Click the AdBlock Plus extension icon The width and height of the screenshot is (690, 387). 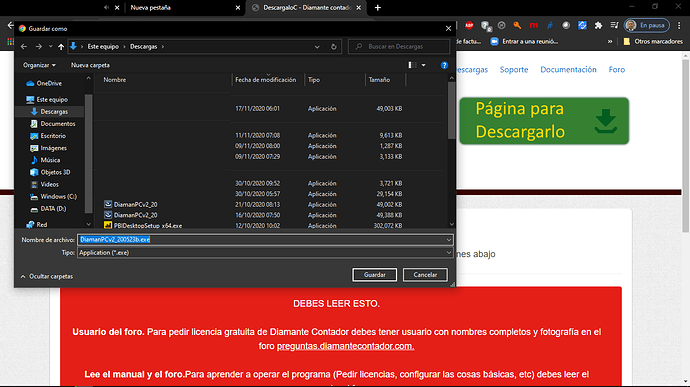[469, 25]
